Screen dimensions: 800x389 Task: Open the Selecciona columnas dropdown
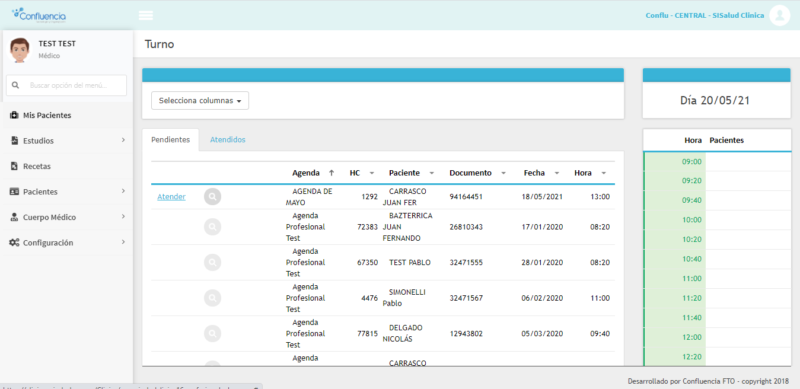tap(200, 101)
